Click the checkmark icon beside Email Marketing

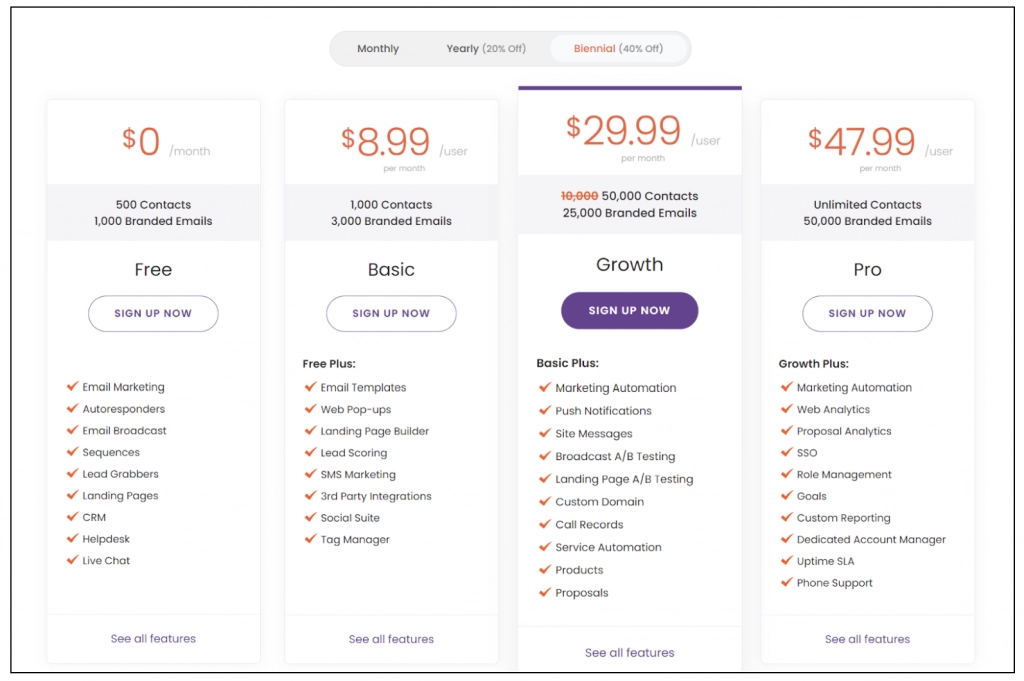click(x=72, y=386)
